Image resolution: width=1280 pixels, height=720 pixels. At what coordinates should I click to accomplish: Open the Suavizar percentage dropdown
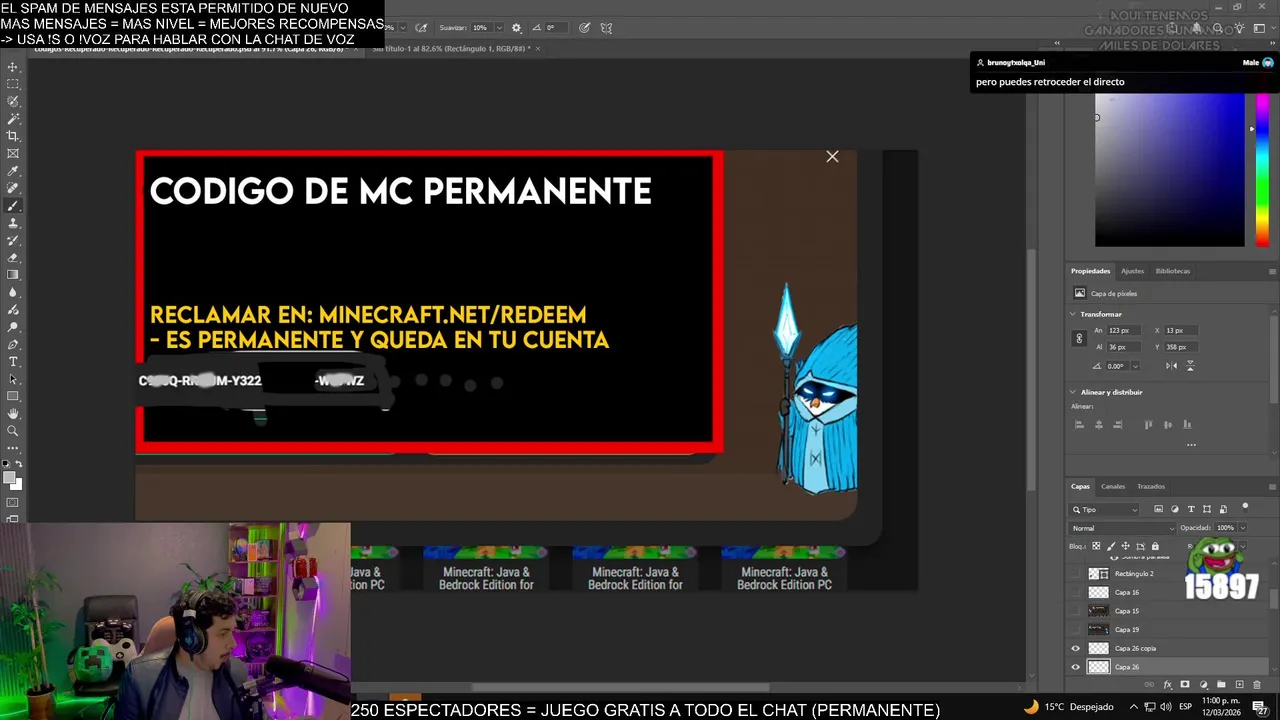tap(499, 28)
